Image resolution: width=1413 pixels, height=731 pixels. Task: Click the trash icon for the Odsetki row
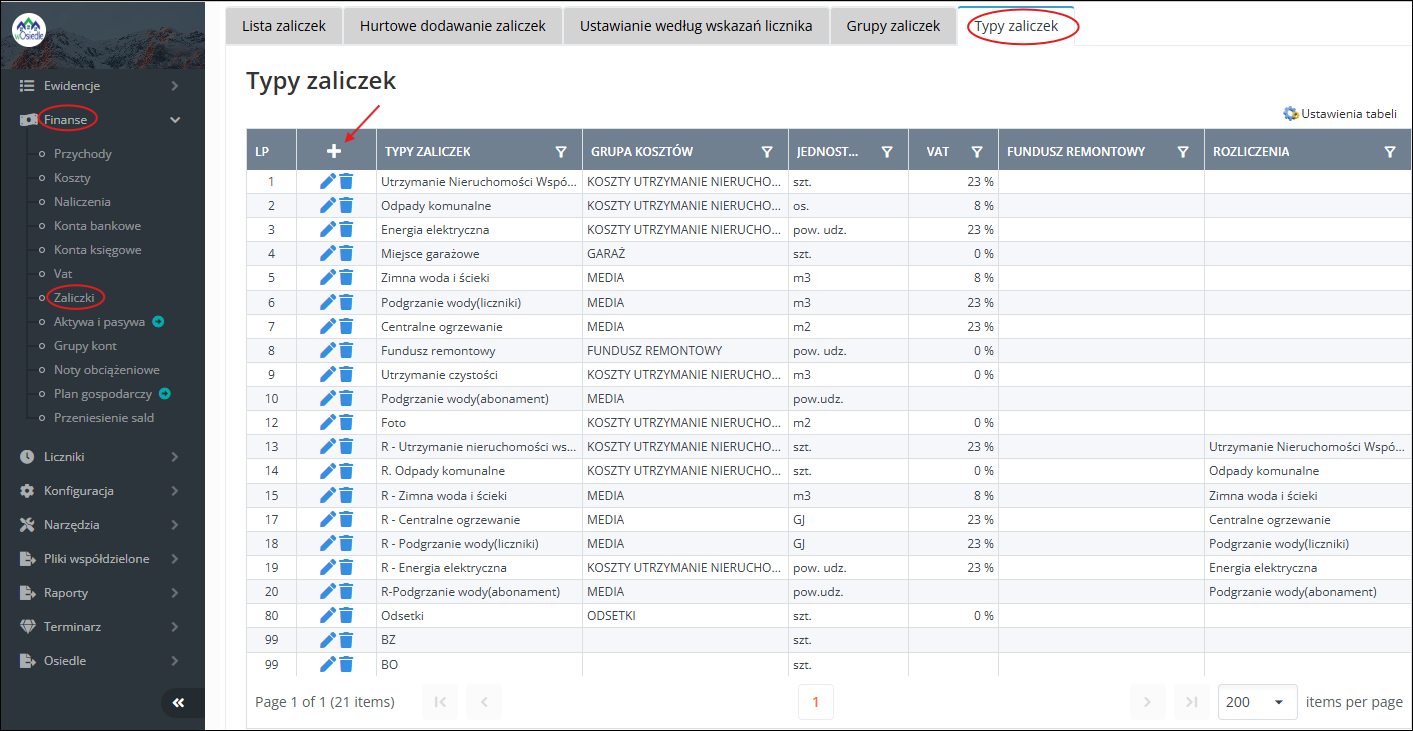tap(346, 616)
